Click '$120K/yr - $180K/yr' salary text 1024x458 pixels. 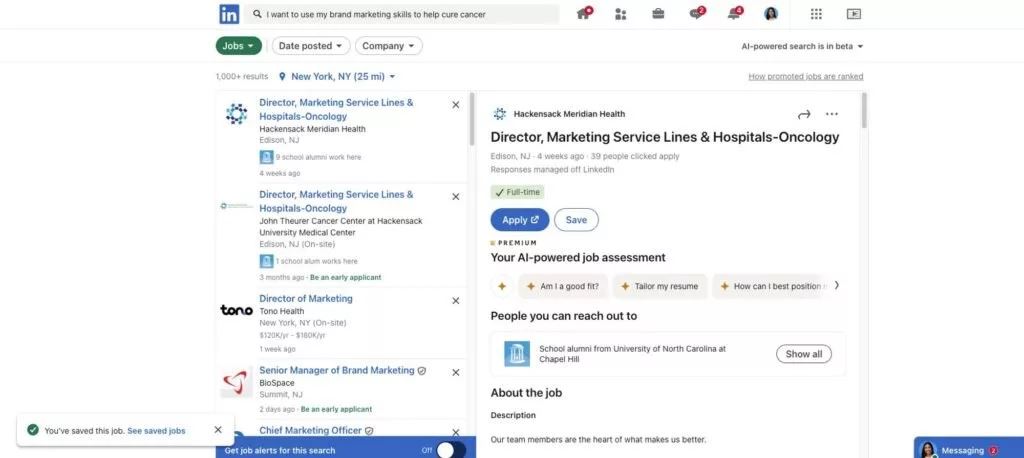[x=292, y=336]
